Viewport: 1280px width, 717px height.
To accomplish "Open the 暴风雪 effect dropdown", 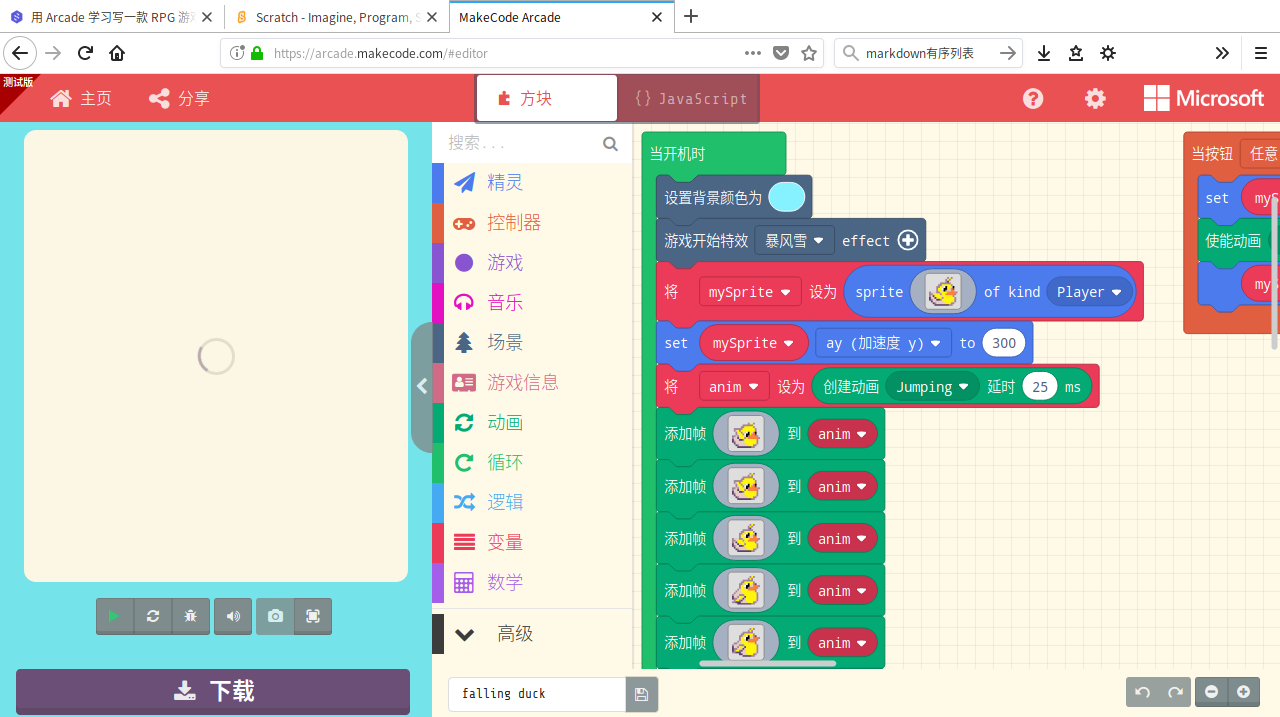I will point(794,240).
